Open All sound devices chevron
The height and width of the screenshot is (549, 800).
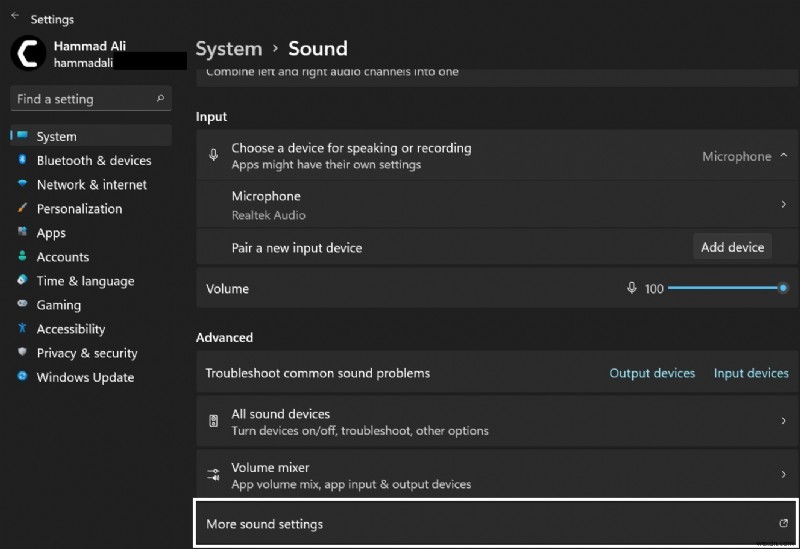pos(783,421)
